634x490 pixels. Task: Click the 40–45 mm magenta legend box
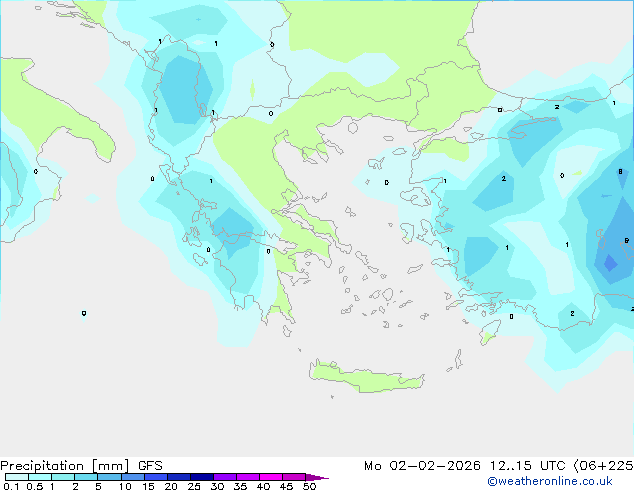tap(271, 477)
